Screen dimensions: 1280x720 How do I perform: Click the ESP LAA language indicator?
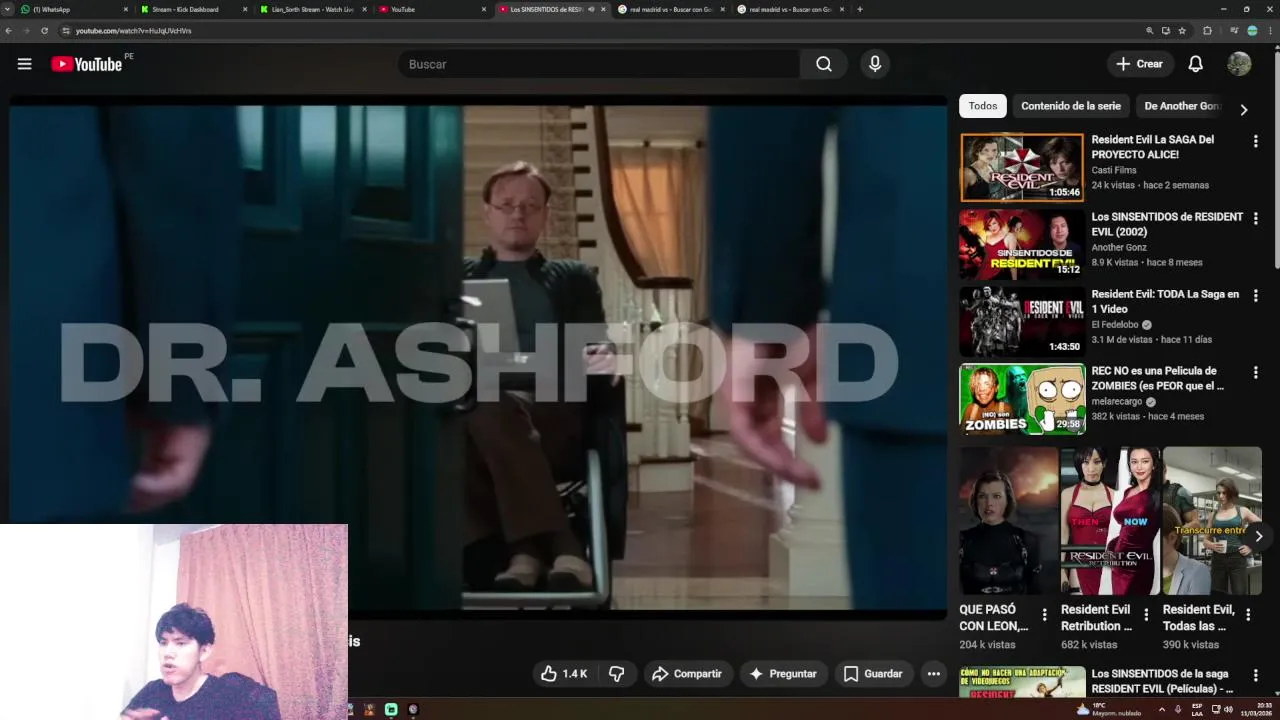[1195, 709]
